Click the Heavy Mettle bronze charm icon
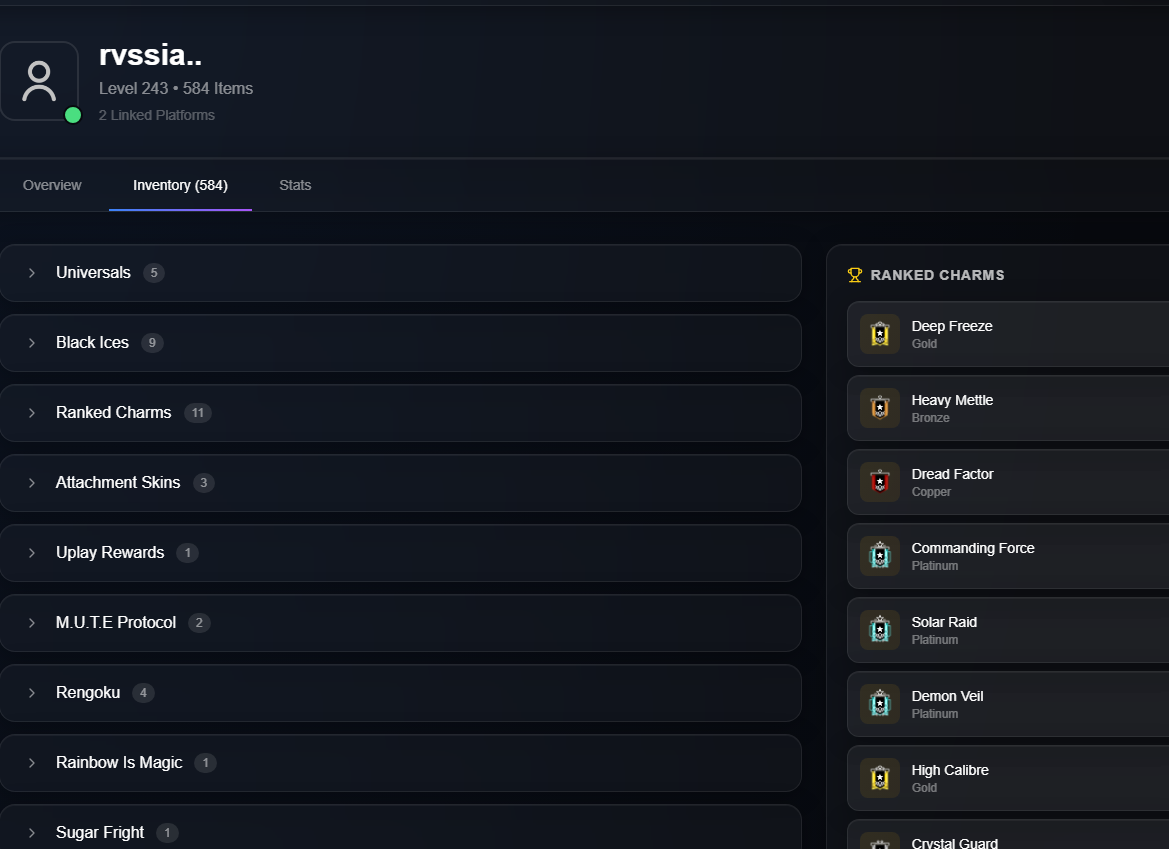The image size is (1169, 849). pyautogui.click(x=880, y=408)
